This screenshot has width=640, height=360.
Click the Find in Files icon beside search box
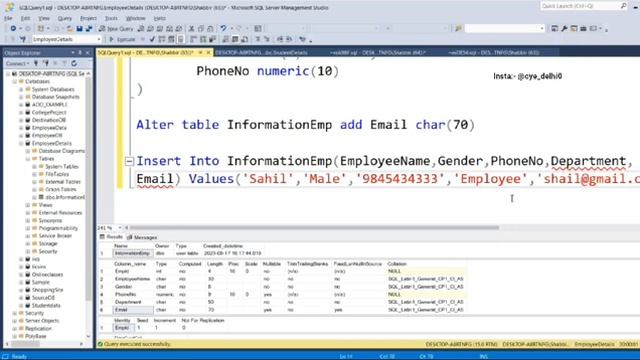458,29
